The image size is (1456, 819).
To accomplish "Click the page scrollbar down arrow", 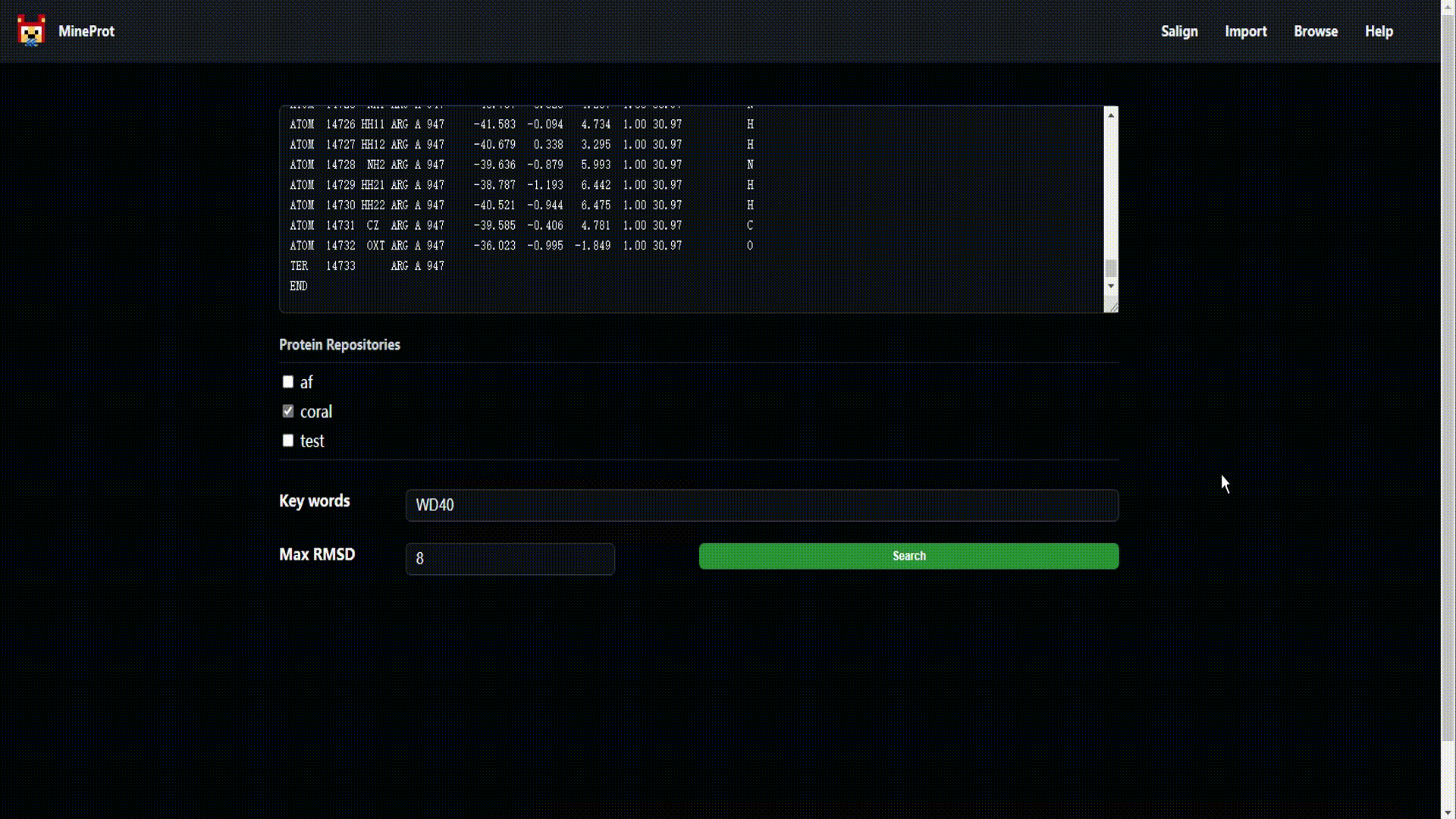I will coord(1448,812).
